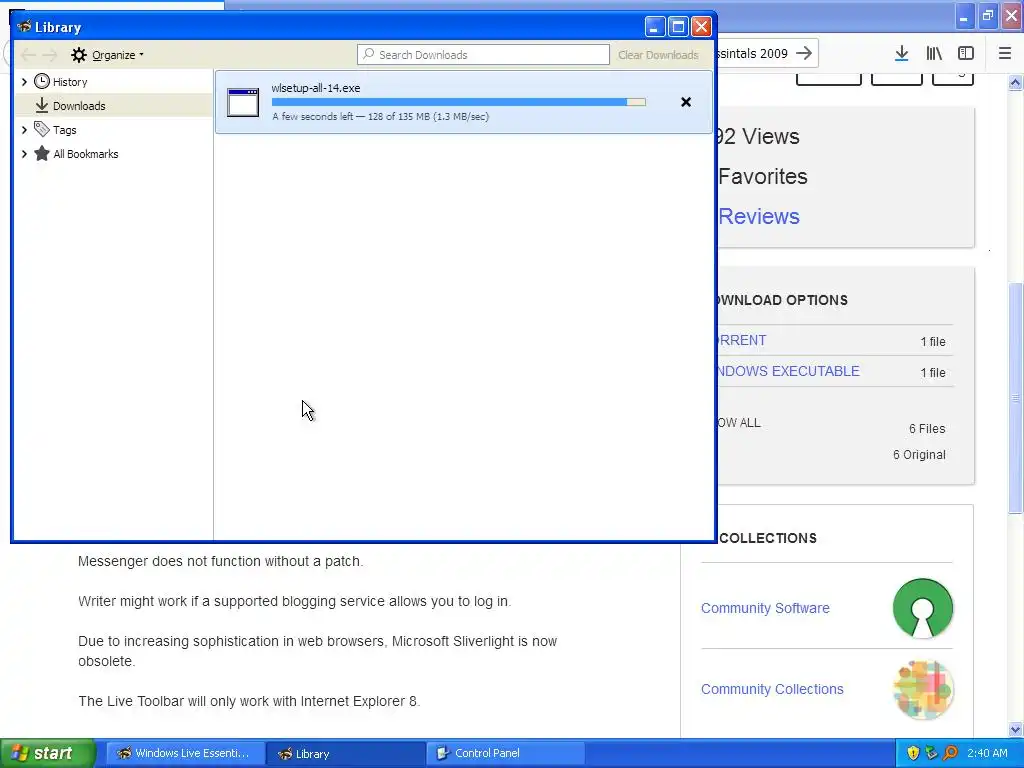Switch to the Control Panel taskbar button

tap(505, 754)
